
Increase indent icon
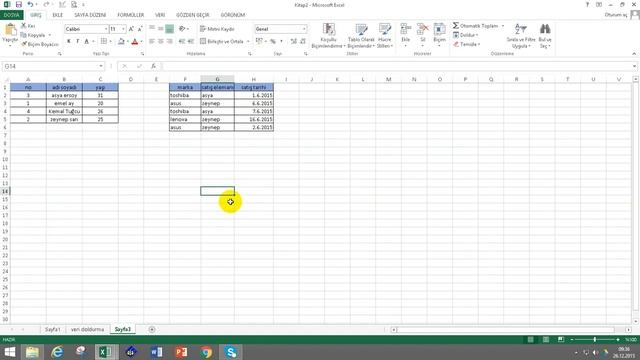191,41
